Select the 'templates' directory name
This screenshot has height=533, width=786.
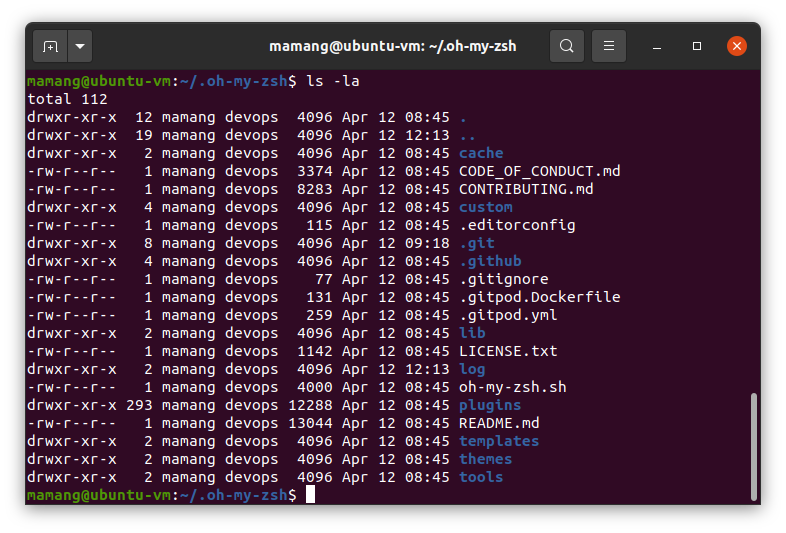499,441
